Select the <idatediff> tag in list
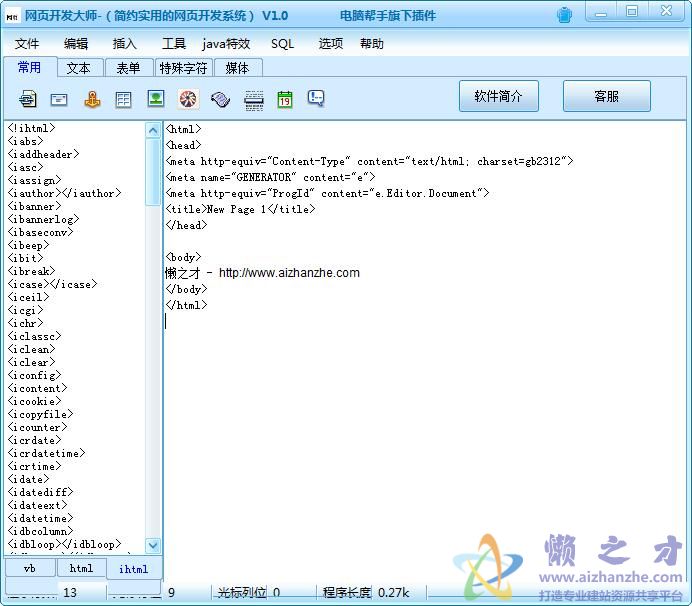 [40, 492]
